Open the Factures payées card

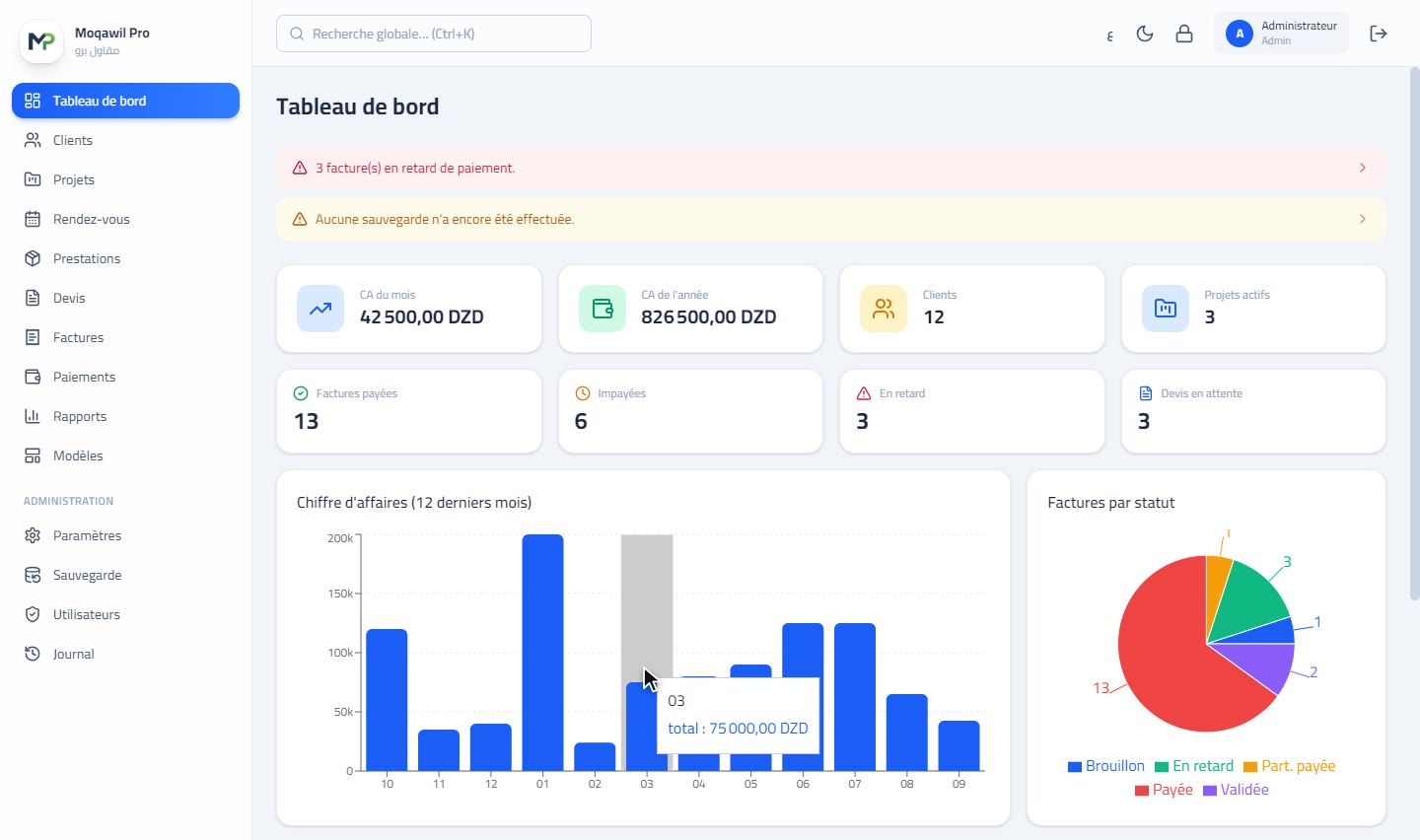[x=409, y=411]
